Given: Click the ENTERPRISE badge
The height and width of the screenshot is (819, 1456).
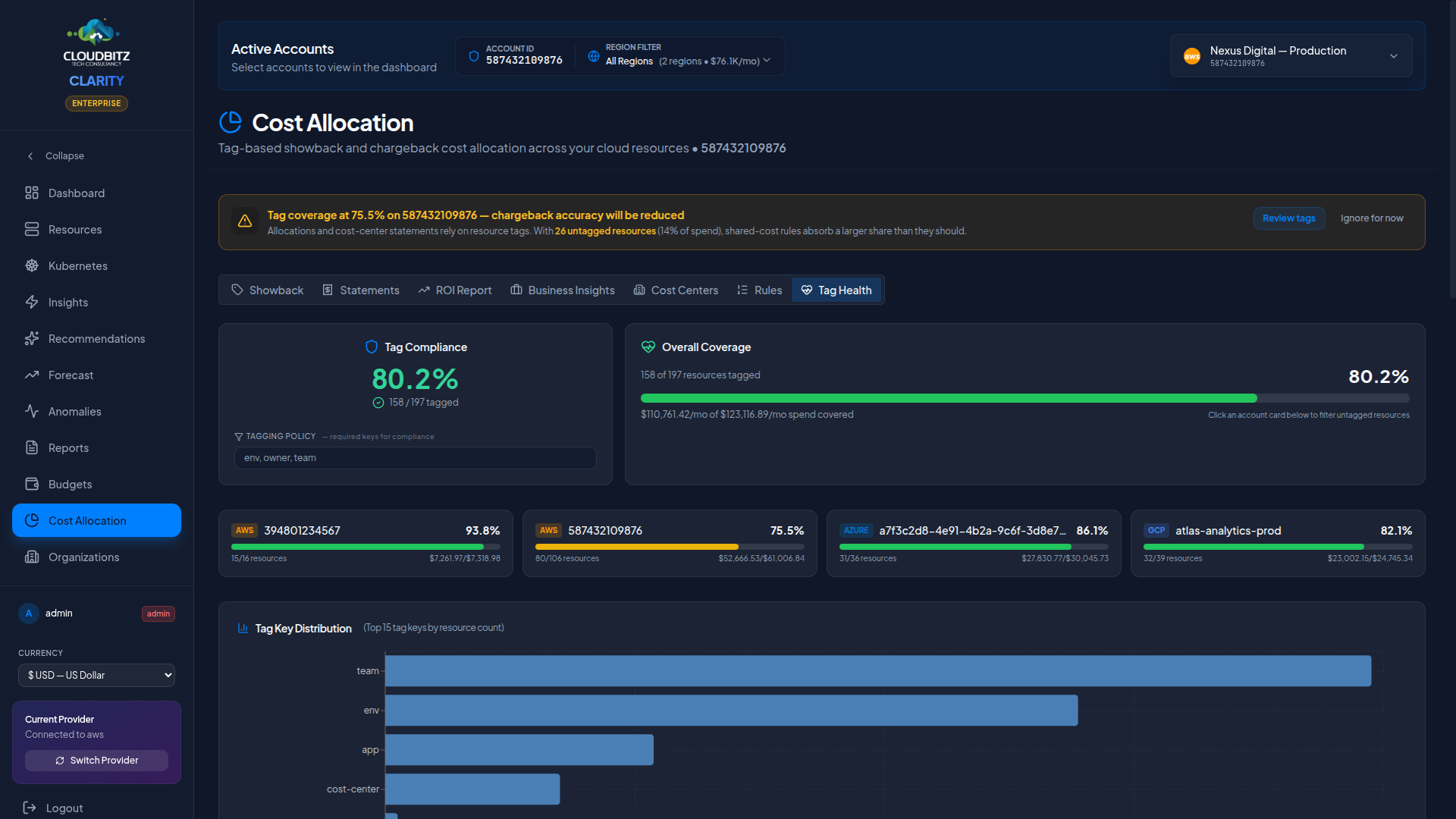Looking at the screenshot, I should [x=96, y=103].
